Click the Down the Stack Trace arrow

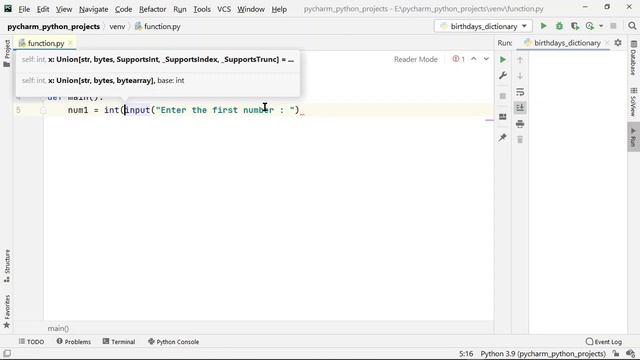(520, 76)
